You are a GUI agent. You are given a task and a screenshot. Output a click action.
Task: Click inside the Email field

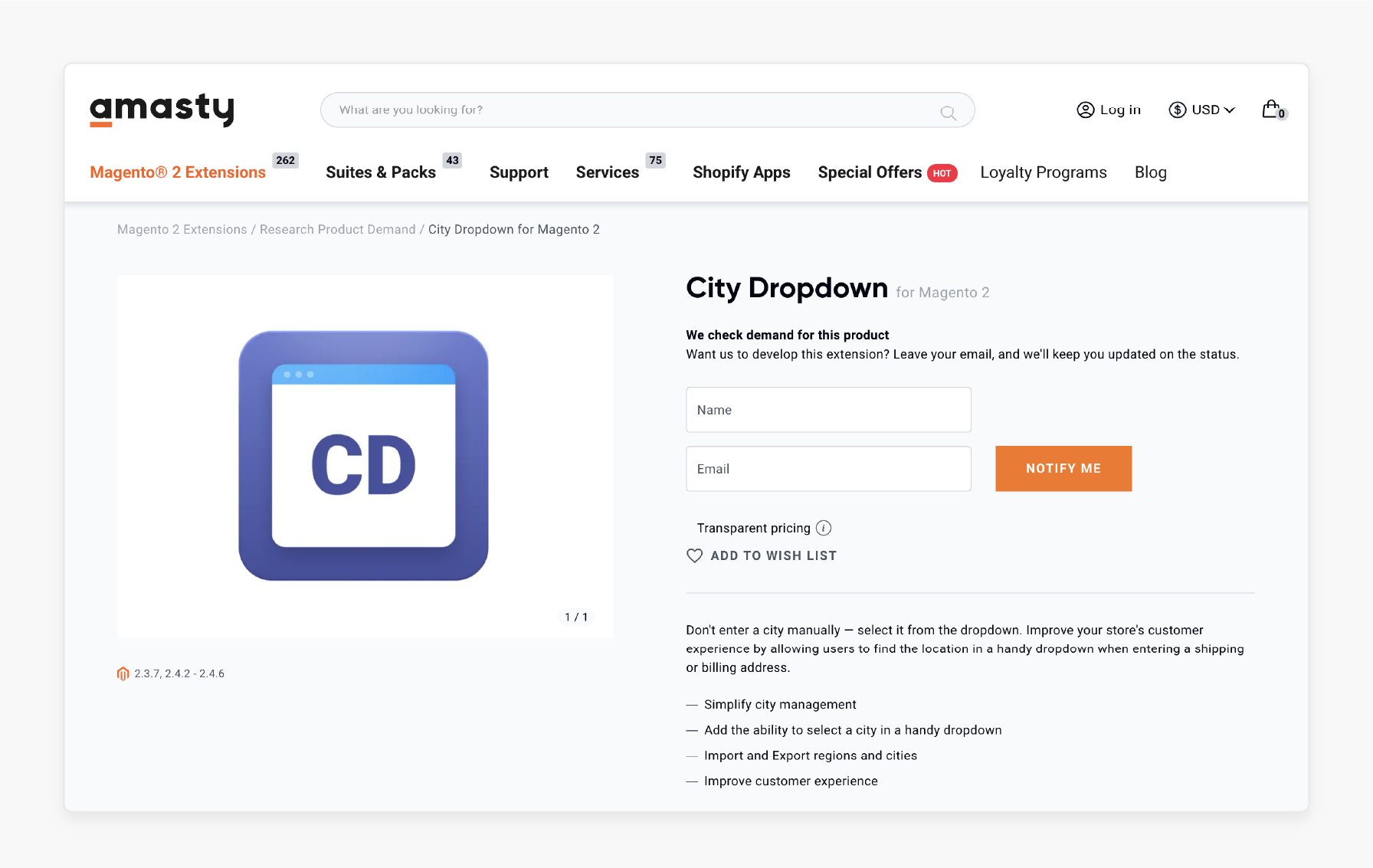[x=828, y=468]
